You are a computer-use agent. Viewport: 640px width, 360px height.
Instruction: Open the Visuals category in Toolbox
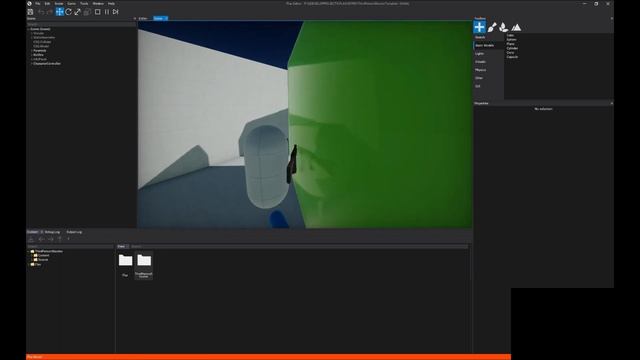(489, 62)
